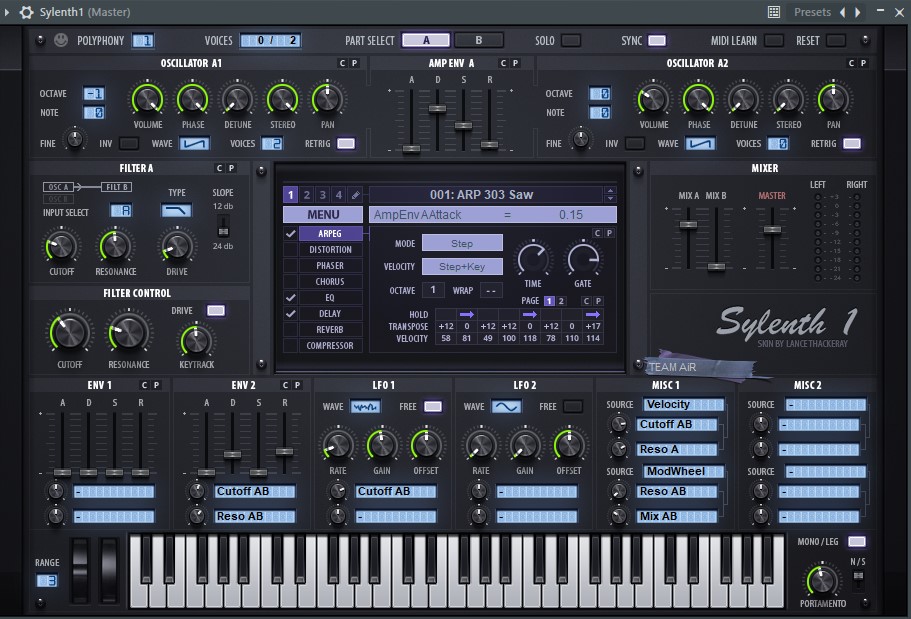The height and width of the screenshot is (619, 911).
Task: Toggle the MIDI Learn switch
Action: coord(773,40)
